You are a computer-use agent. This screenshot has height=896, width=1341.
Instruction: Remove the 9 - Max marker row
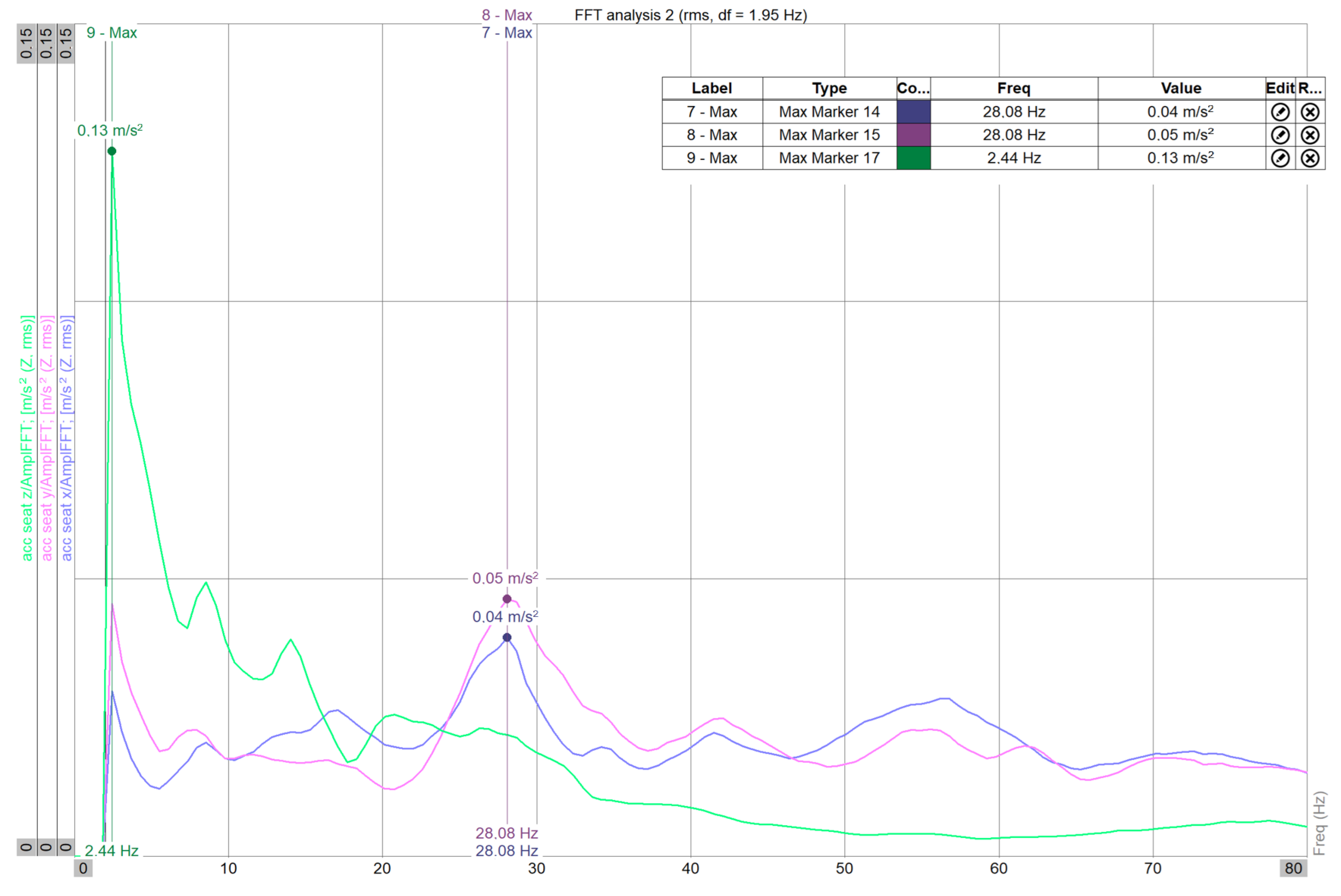(x=1310, y=158)
